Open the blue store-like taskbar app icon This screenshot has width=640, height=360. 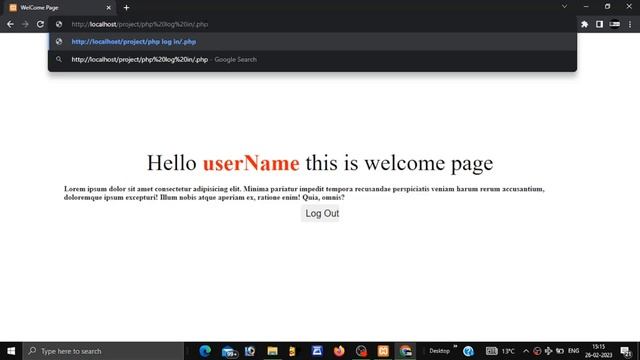(317, 351)
